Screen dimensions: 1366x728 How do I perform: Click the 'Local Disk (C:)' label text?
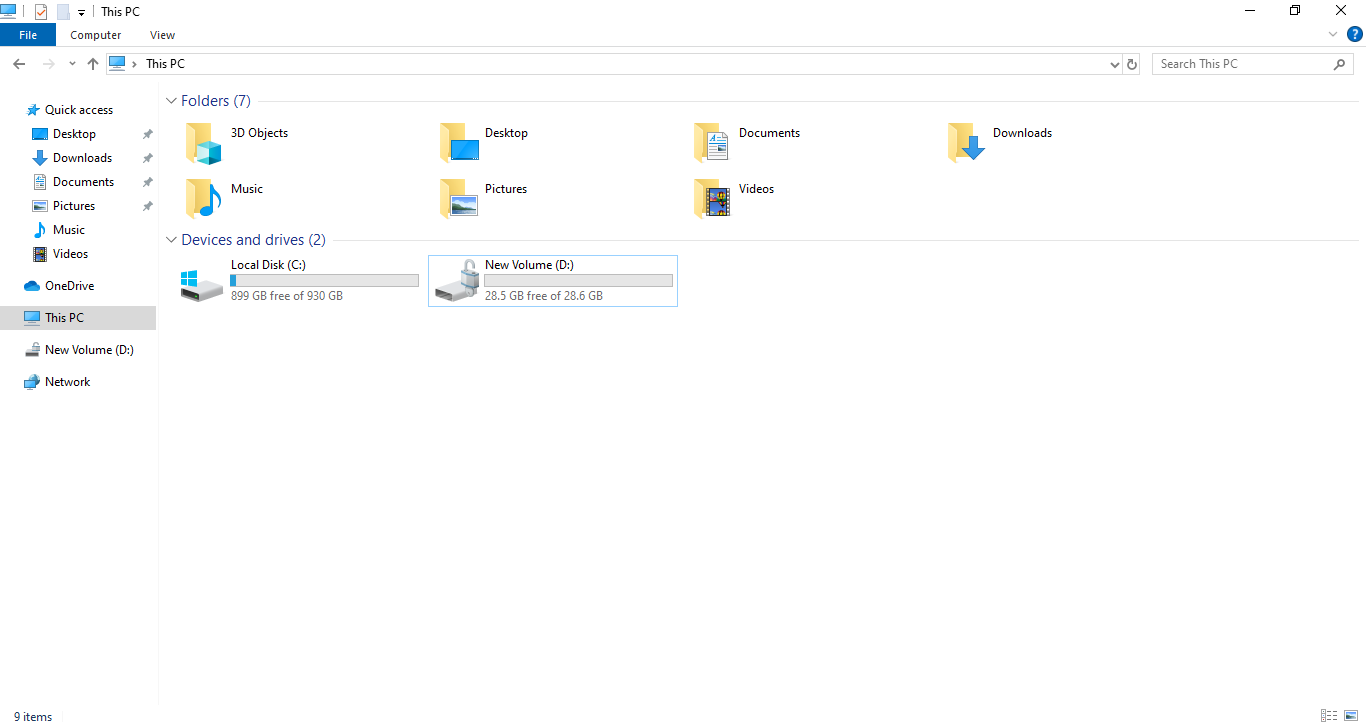[268, 265]
